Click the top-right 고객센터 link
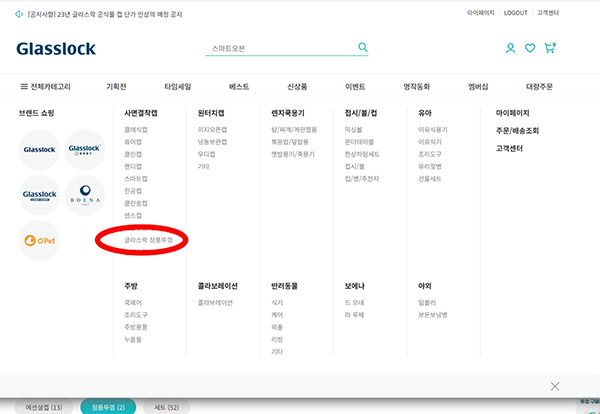Viewport: 600px width, 414px height. [x=548, y=13]
